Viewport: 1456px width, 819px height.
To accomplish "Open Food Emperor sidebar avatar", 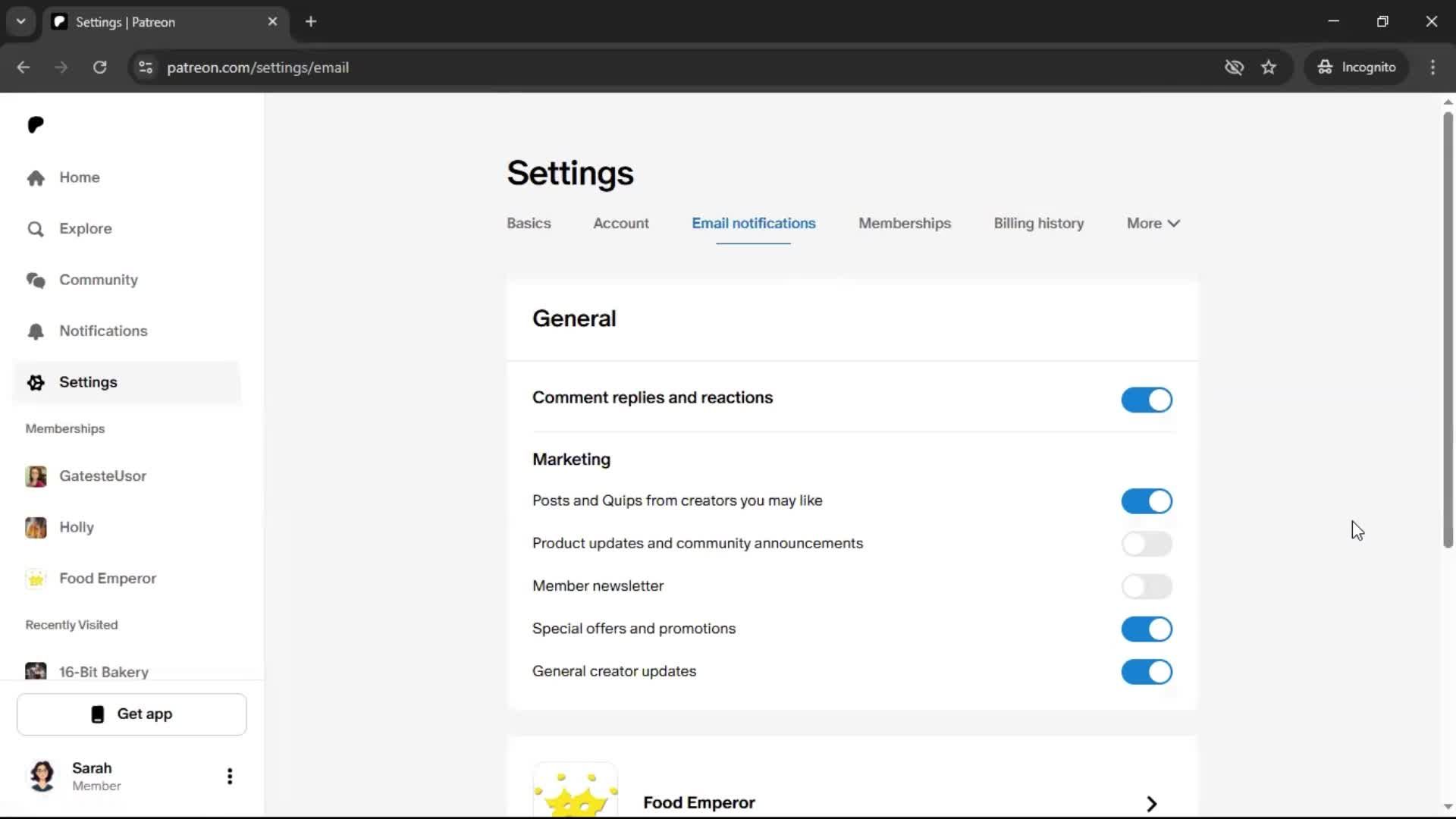I will pos(36,579).
